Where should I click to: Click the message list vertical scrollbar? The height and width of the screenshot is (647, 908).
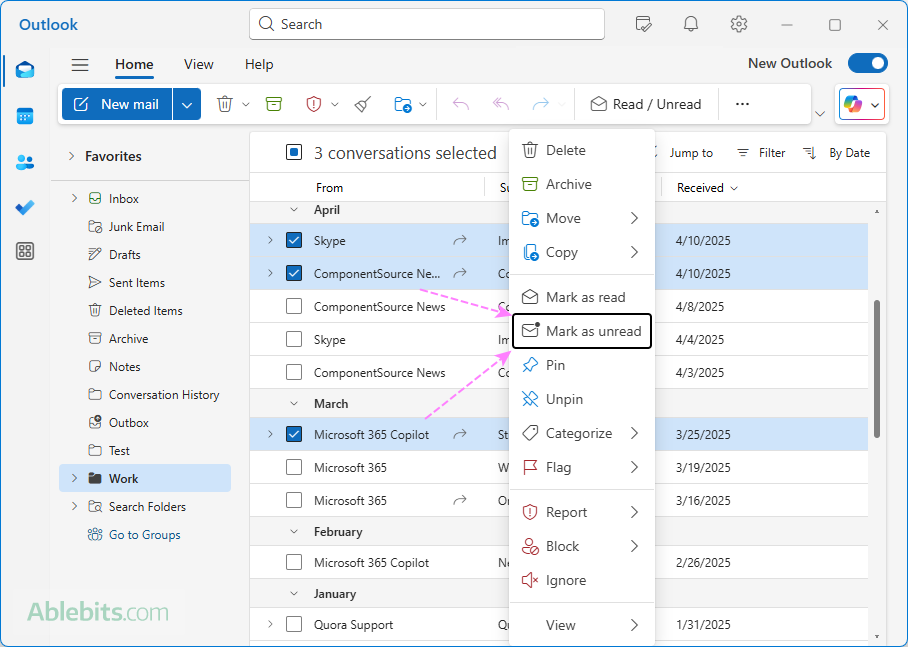pyautogui.click(x=877, y=368)
